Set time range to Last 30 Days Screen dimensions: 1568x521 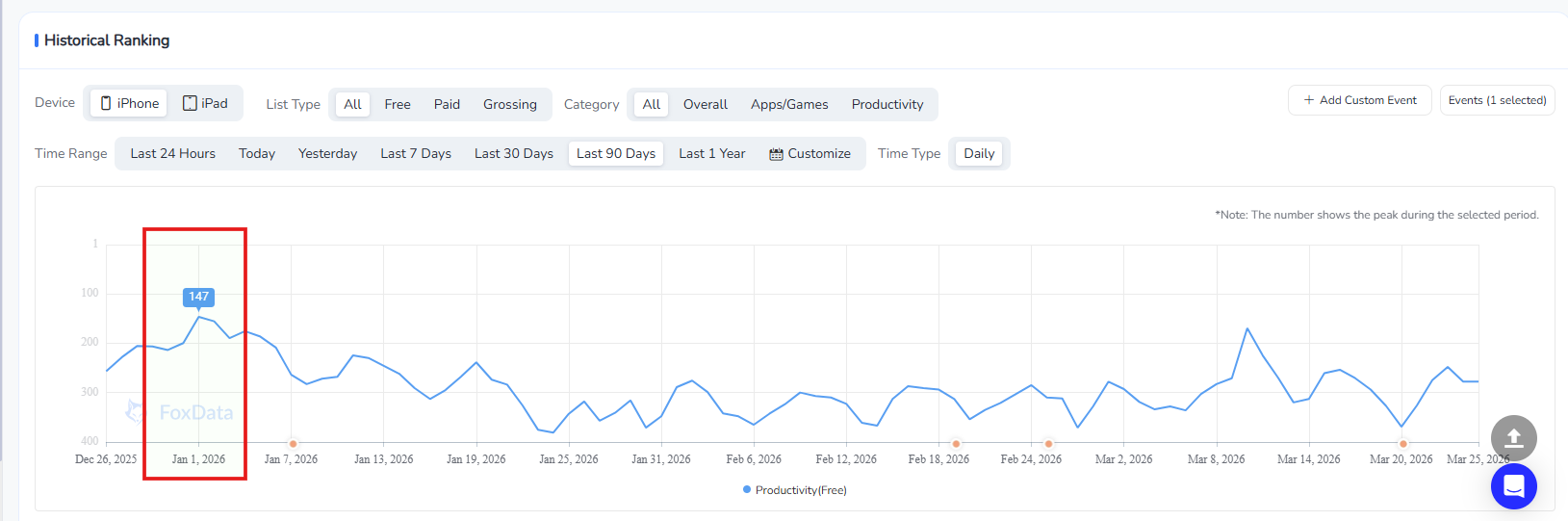513,153
